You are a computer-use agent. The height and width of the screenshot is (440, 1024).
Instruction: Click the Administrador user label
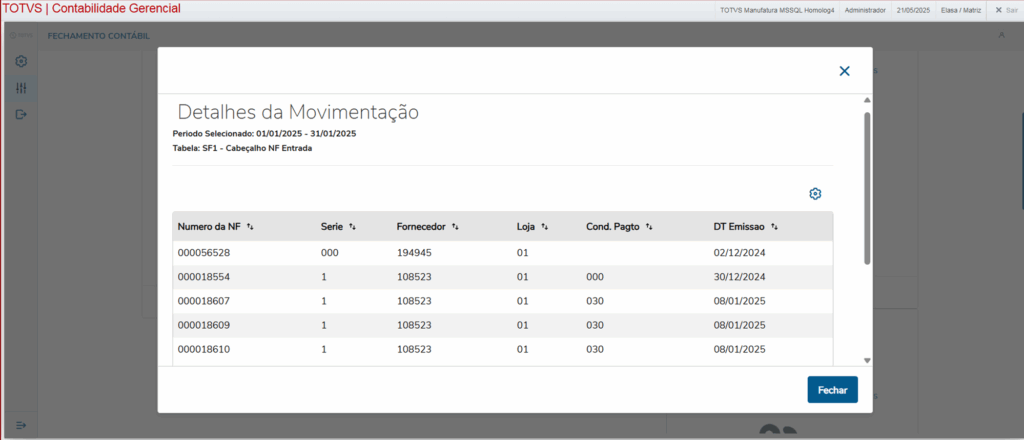865,10
